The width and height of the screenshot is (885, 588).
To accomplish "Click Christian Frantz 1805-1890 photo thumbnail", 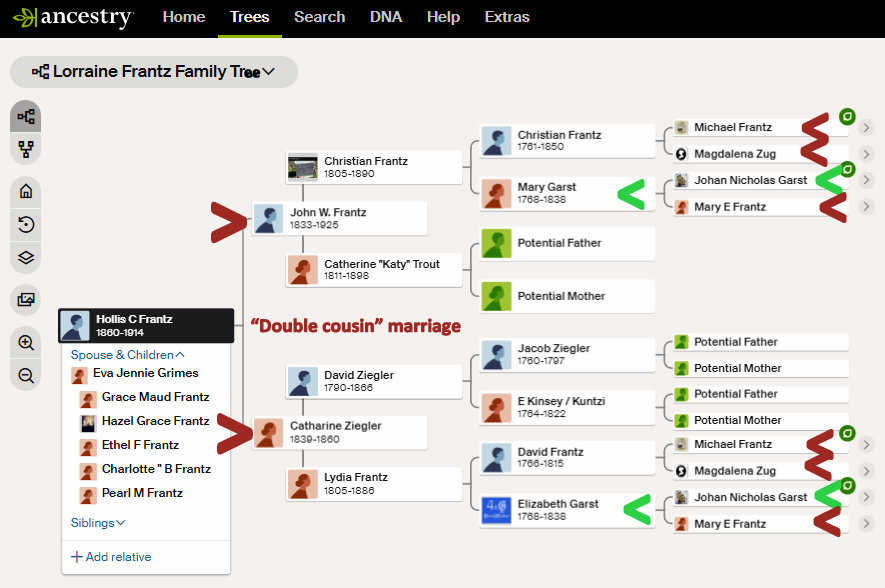I will pos(302,167).
